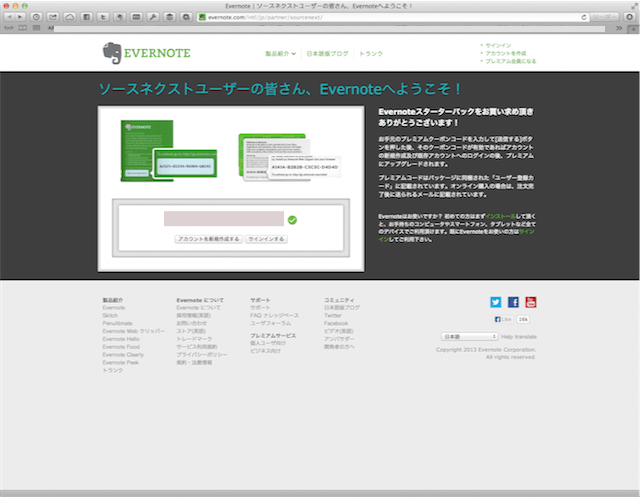The width and height of the screenshot is (640, 497).
Task: Click the Evernote clipper elephant toolbar button
Action: pos(120,17)
